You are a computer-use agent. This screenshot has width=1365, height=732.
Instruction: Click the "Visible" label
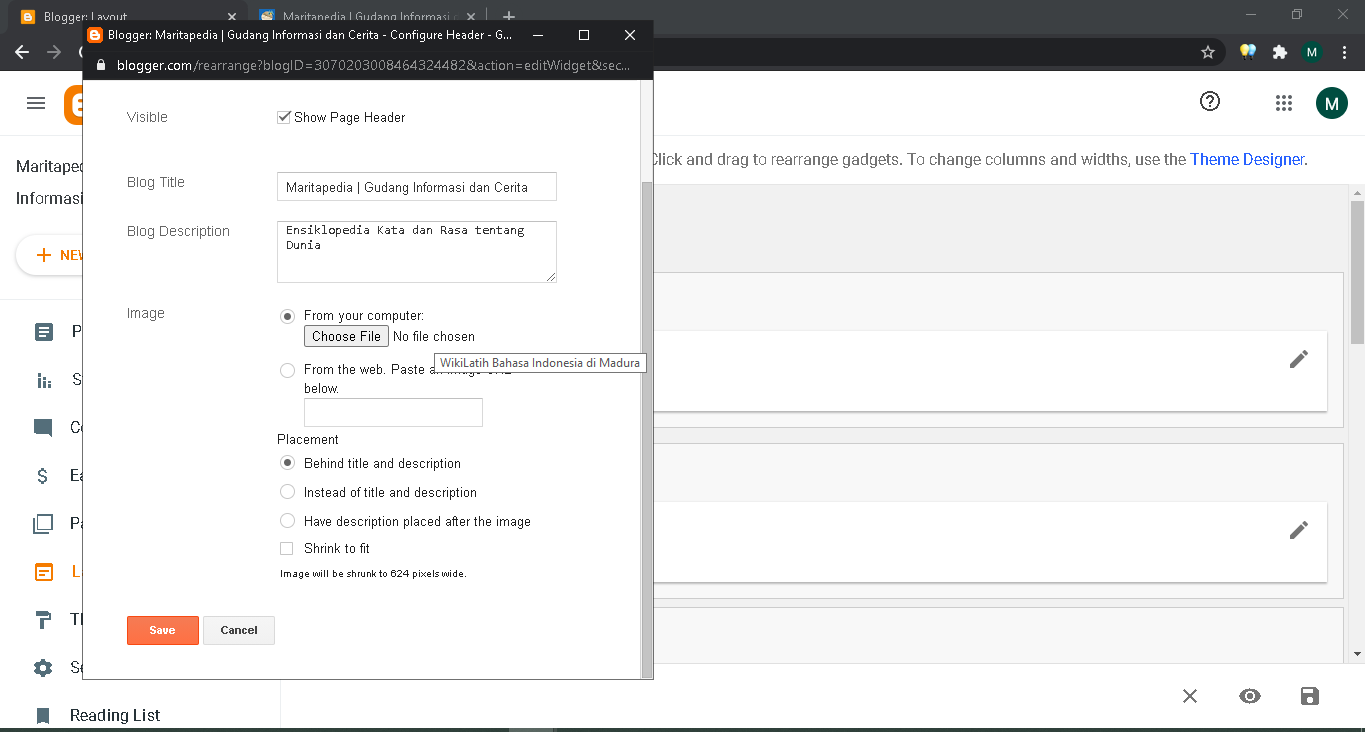147,117
